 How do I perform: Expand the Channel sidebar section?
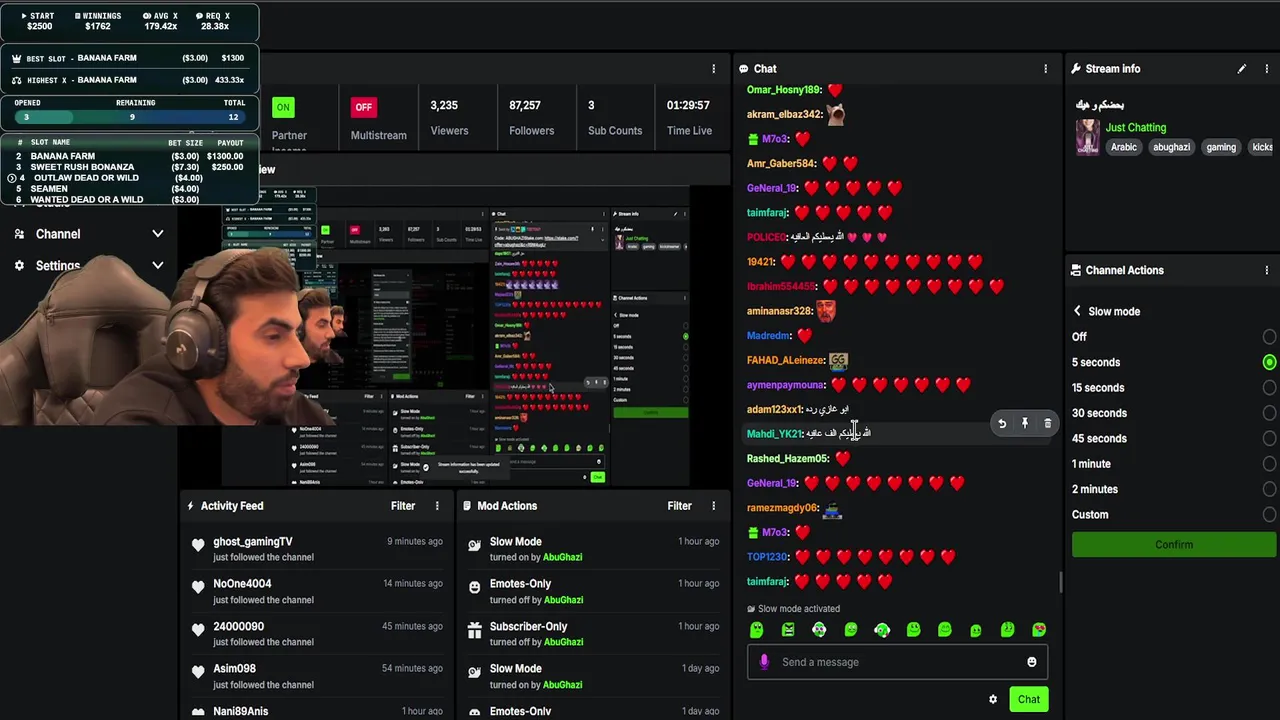(x=157, y=234)
